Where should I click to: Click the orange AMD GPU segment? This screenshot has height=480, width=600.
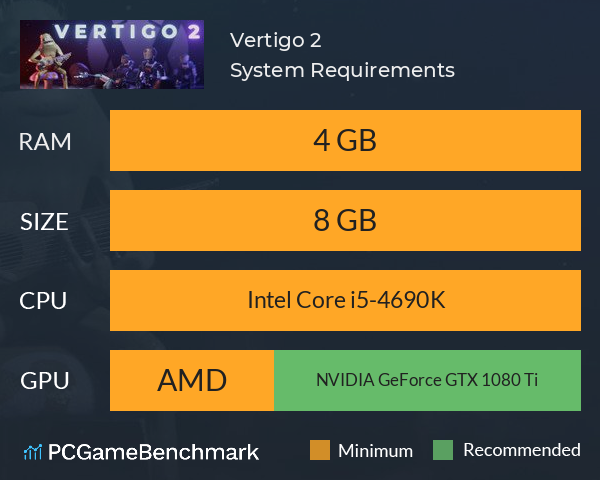point(192,380)
